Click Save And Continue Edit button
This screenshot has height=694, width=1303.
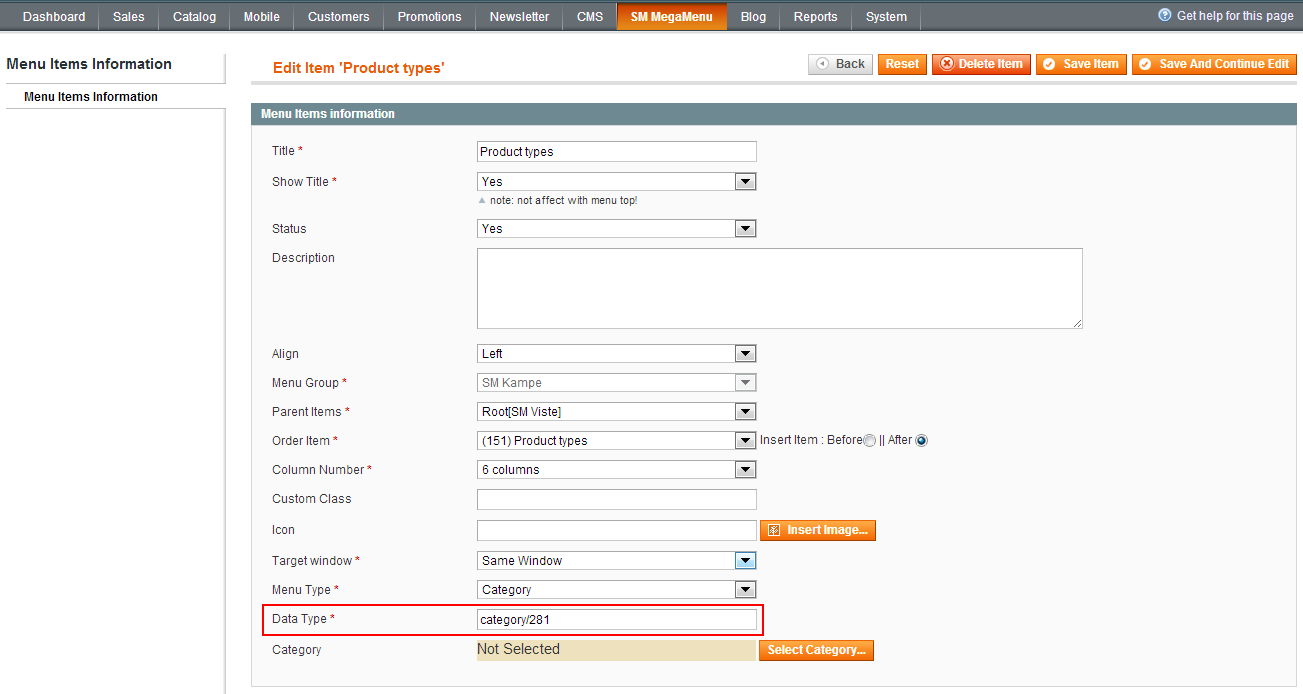(x=1214, y=64)
